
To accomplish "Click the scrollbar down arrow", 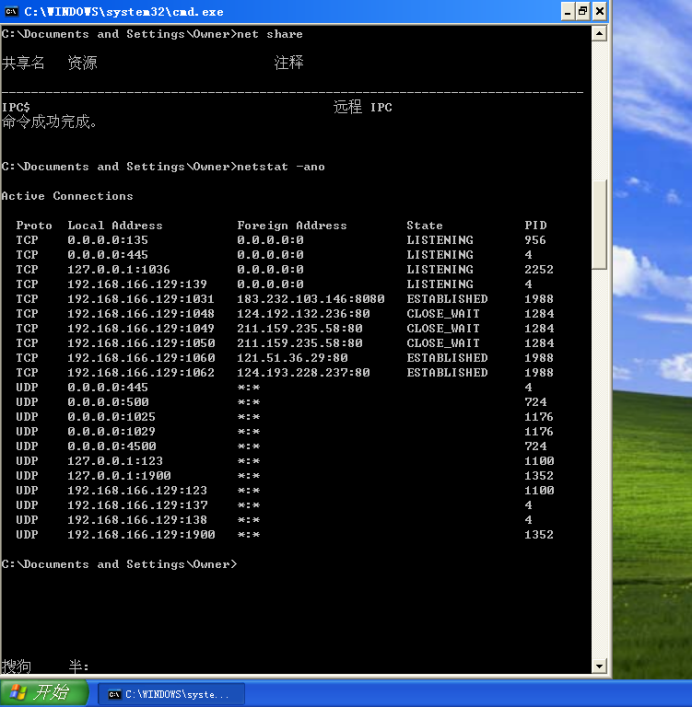I will (599, 666).
